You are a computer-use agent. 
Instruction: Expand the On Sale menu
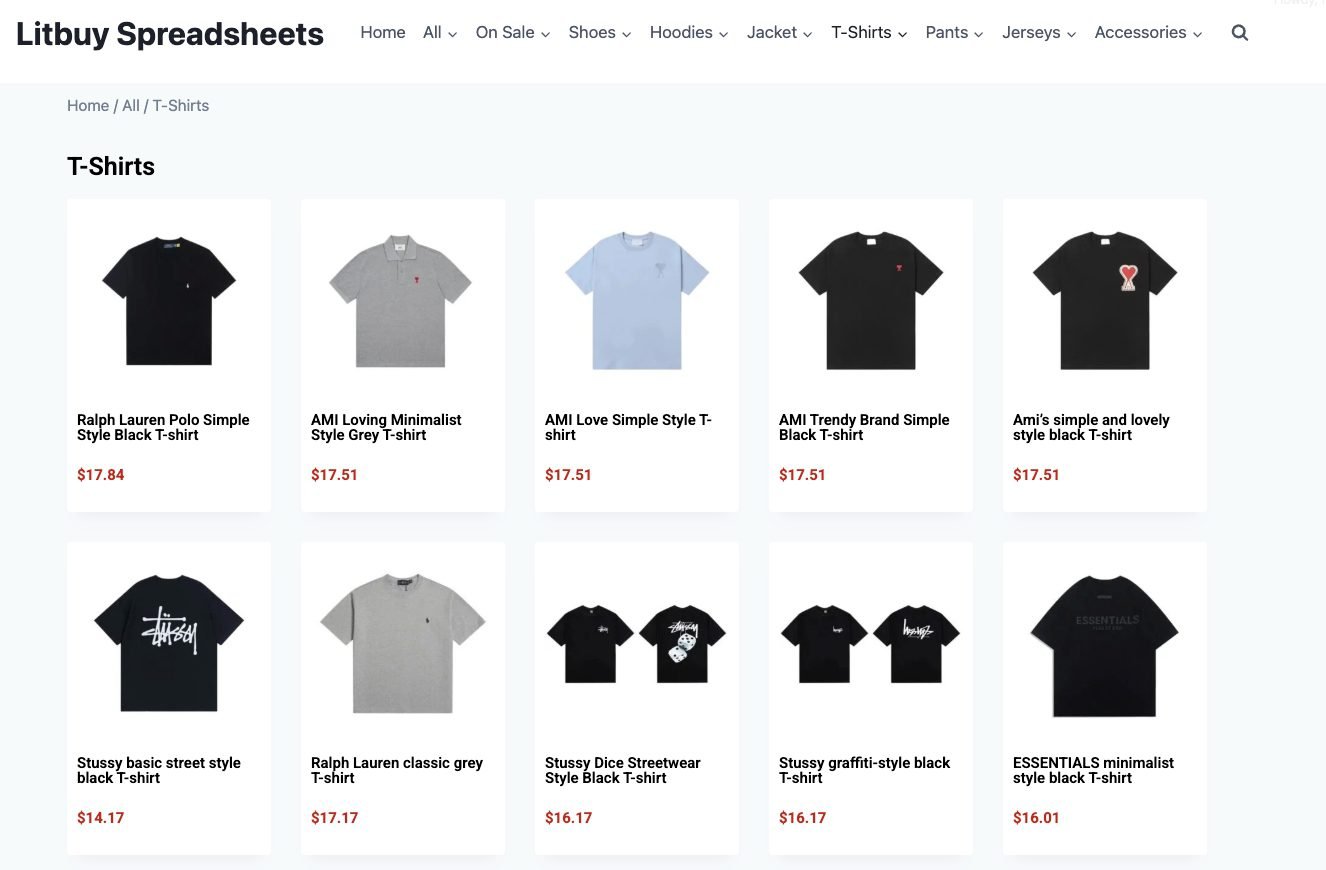click(x=513, y=33)
